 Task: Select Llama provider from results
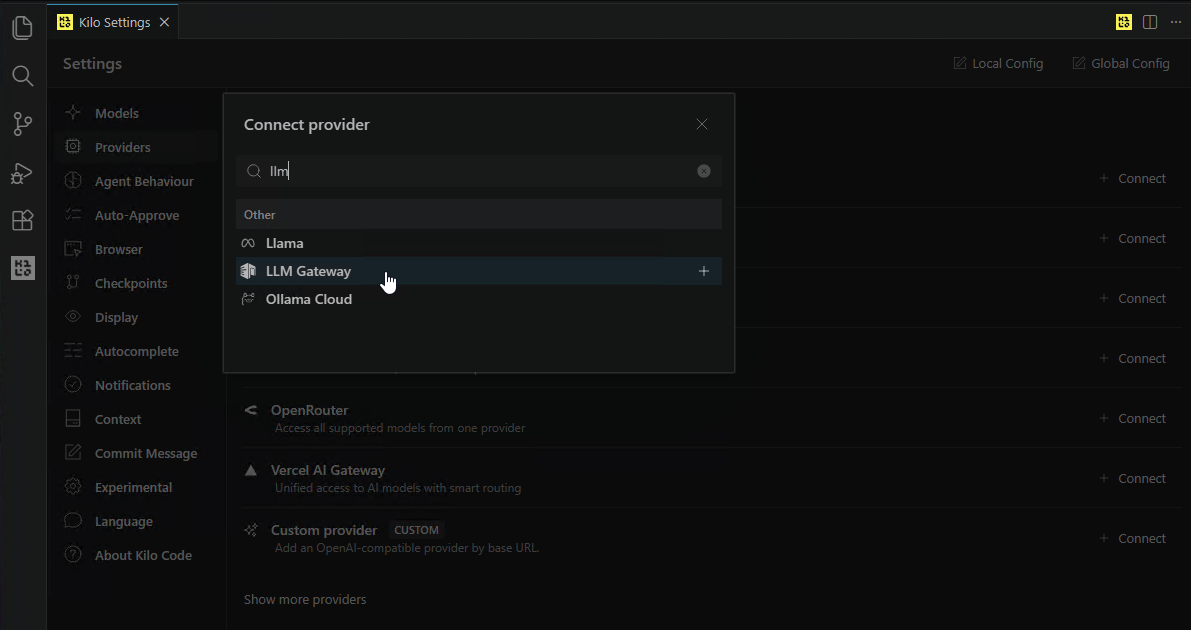point(479,243)
